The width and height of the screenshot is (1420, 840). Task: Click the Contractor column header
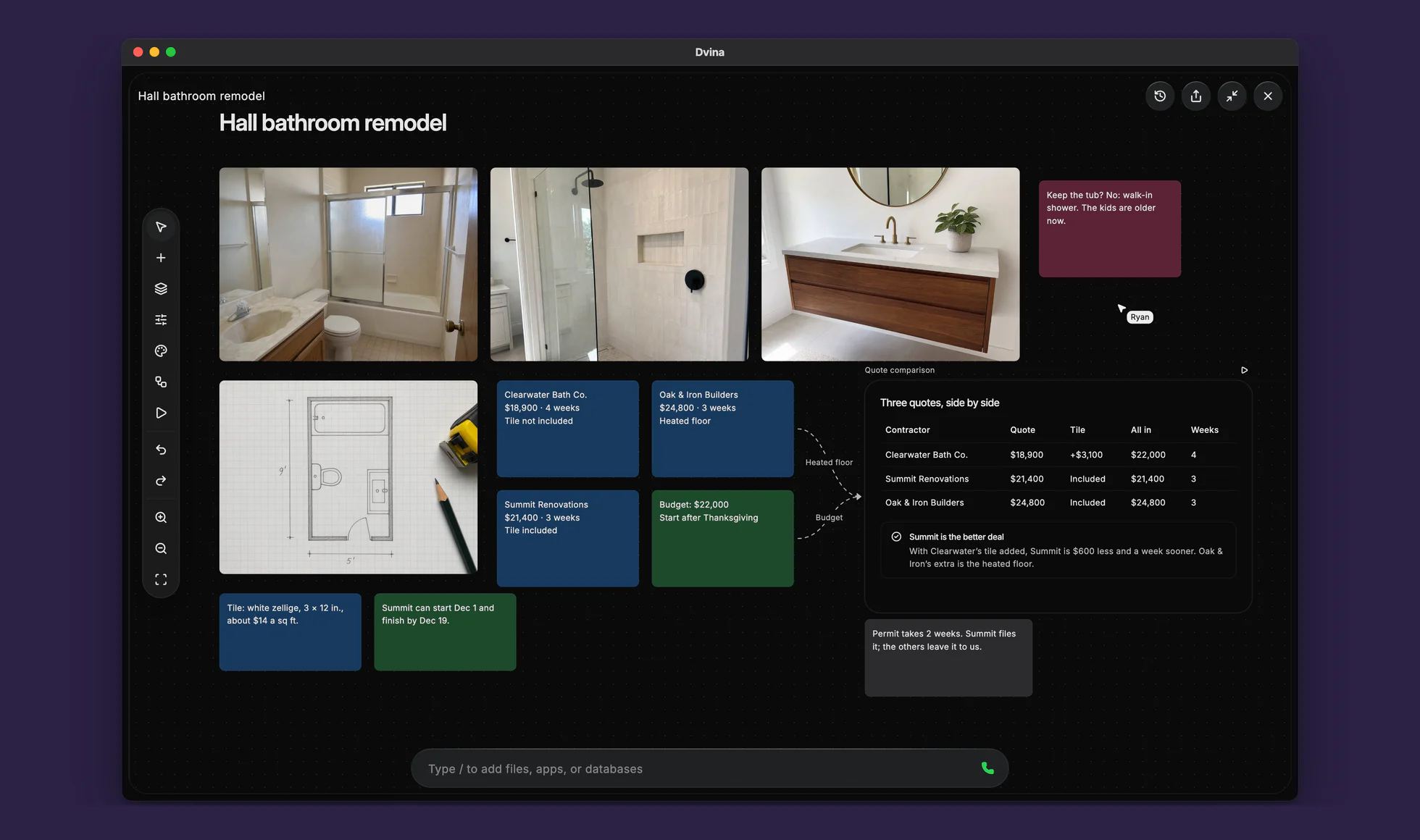(x=907, y=430)
